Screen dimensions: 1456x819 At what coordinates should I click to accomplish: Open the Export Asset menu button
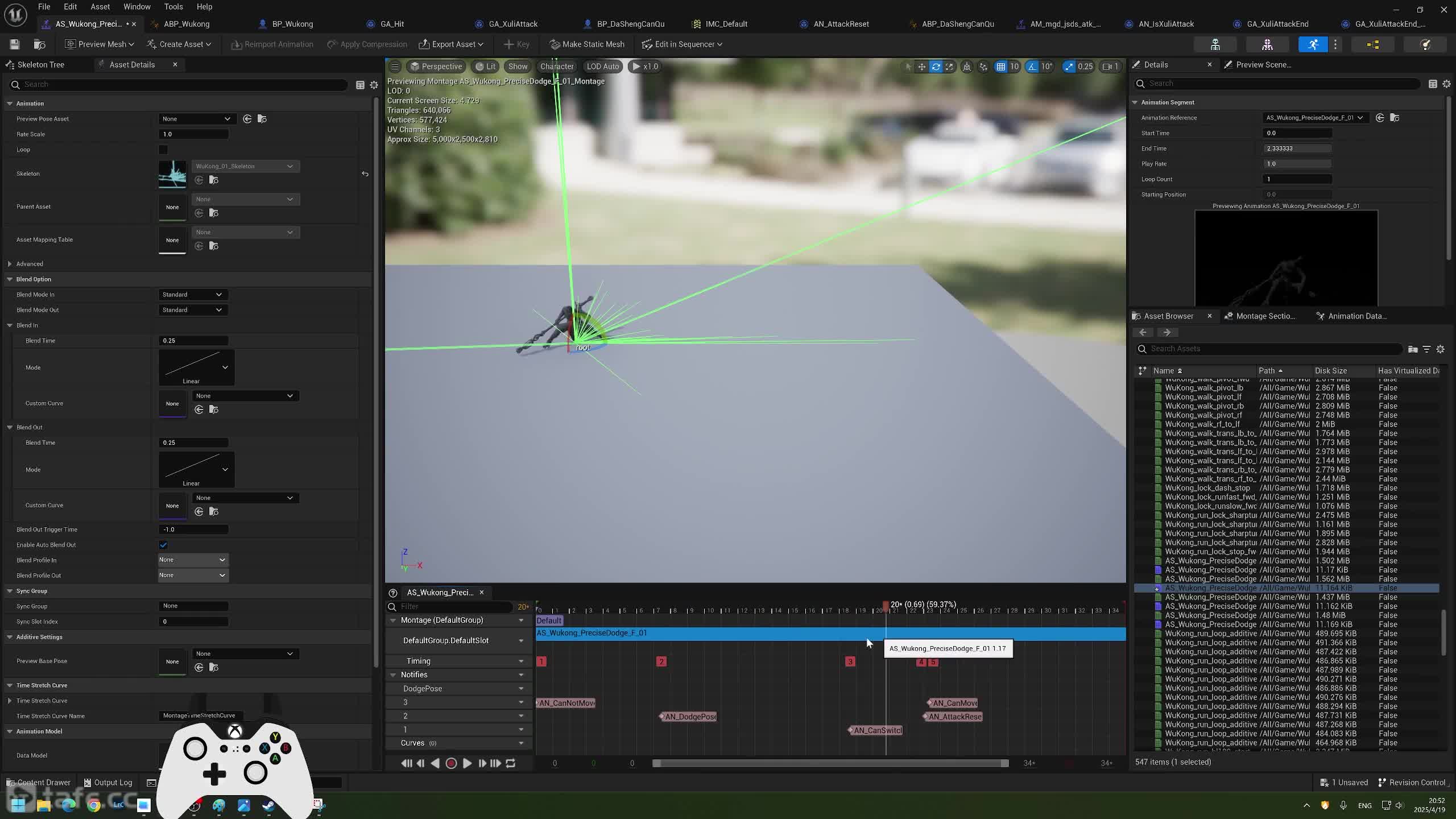[x=451, y=44]
